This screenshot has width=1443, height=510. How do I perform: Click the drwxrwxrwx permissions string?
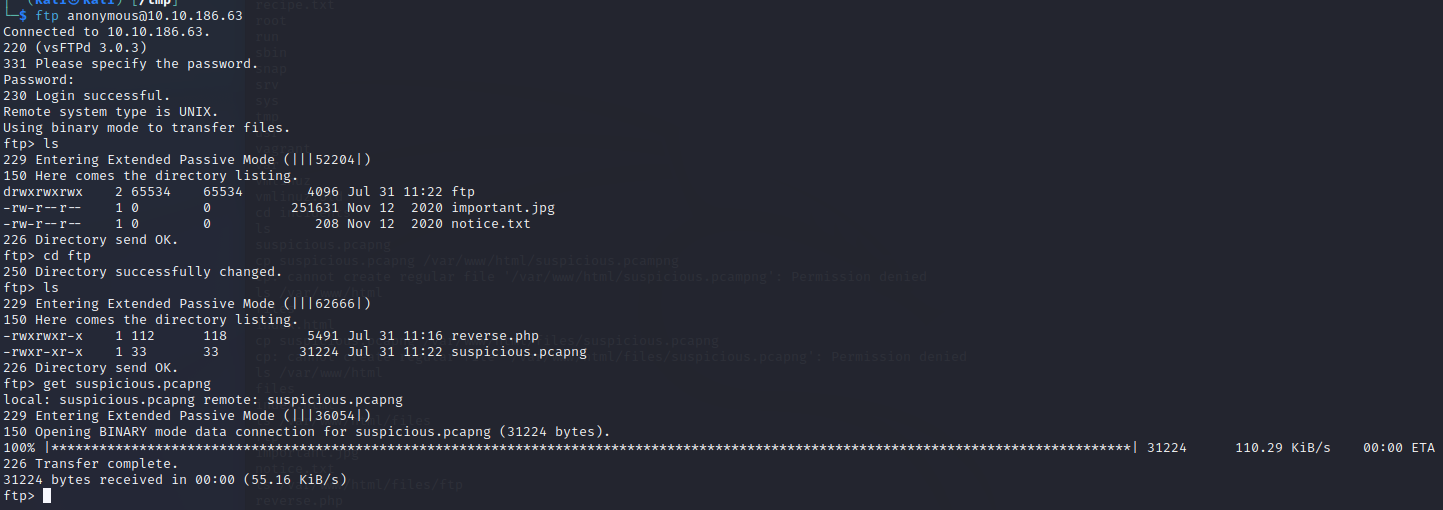click(x=42, y=192)
